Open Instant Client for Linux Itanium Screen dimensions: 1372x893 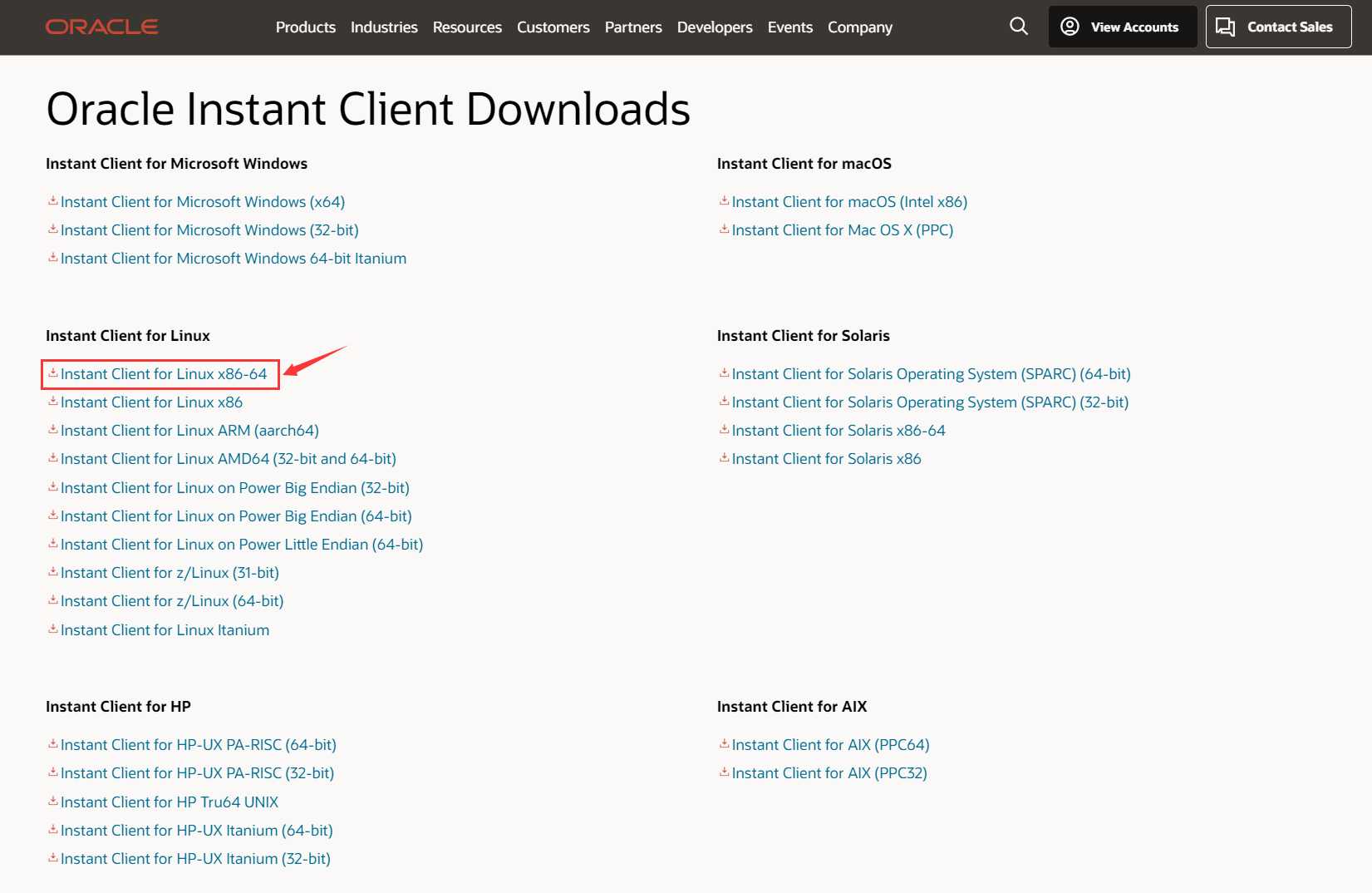pos(165,630)
